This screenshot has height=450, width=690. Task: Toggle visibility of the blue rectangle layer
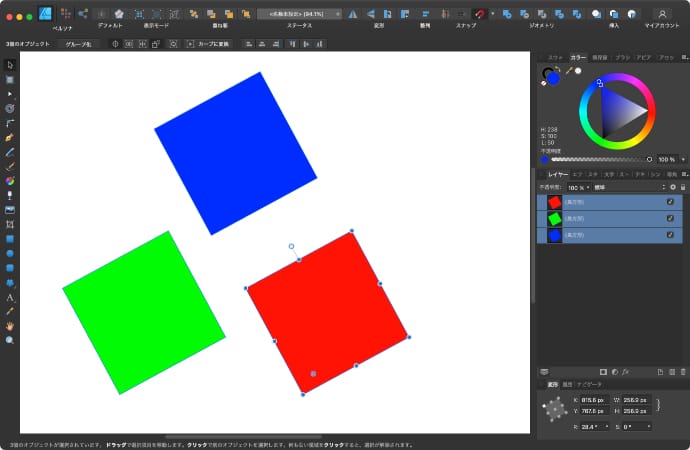pos(671,235)
